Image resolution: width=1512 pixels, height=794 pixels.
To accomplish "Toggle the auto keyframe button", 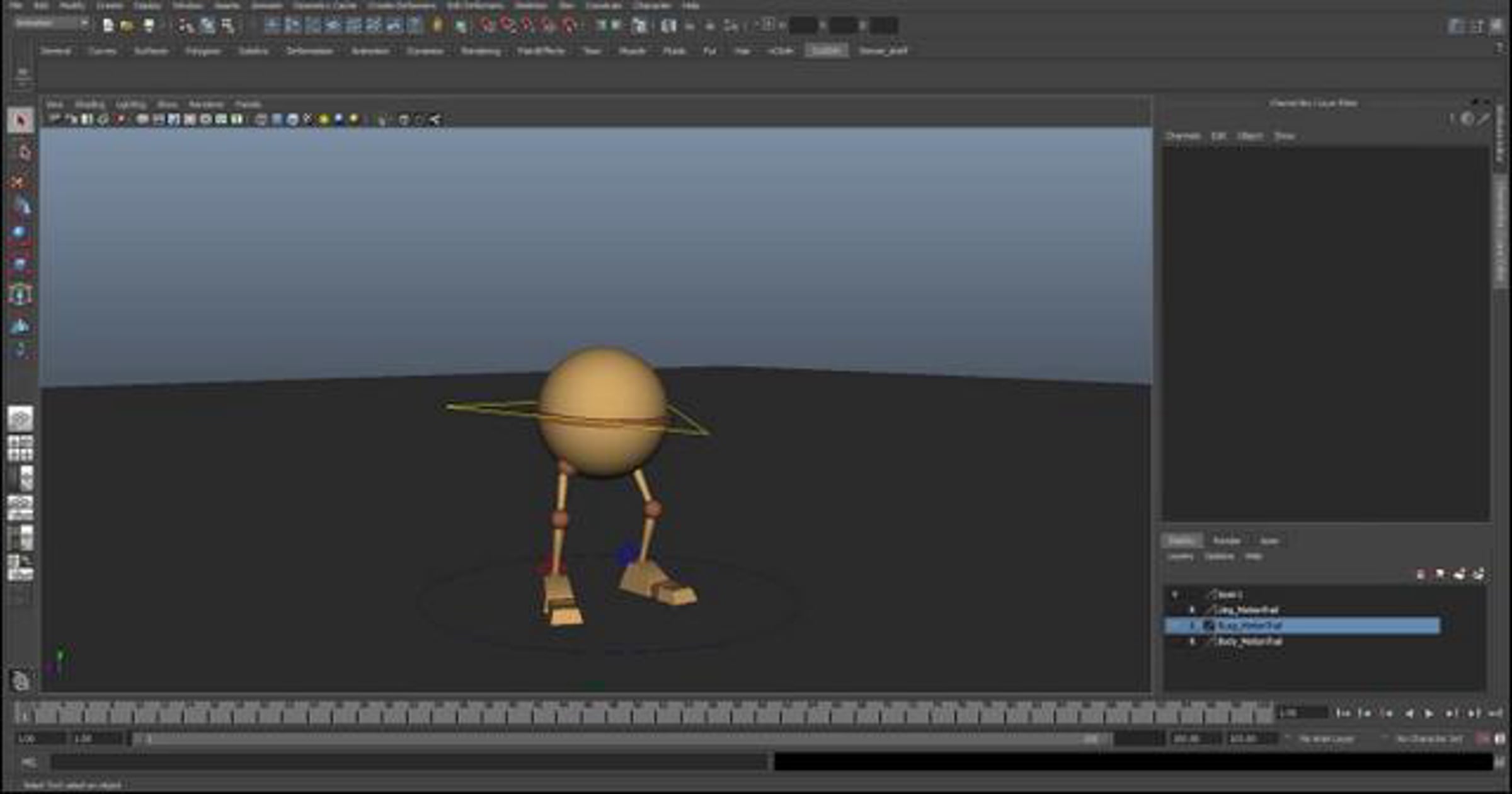I will tap(1482, 739).
